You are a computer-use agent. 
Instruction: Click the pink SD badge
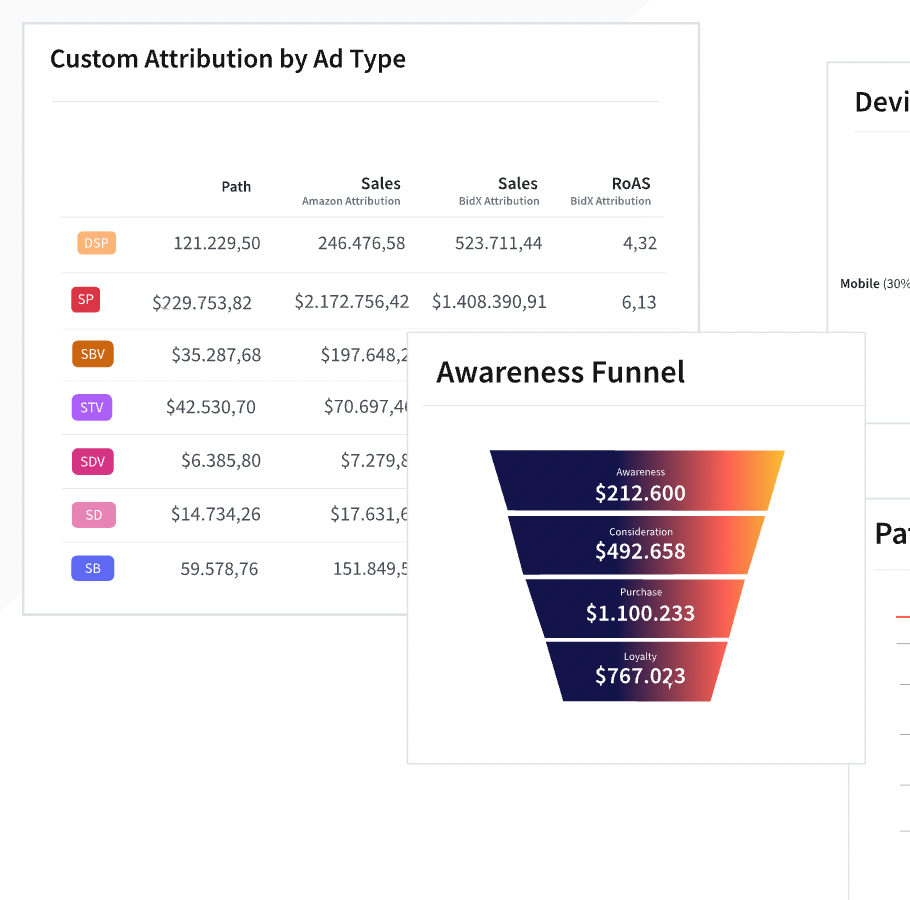[93, 515]
